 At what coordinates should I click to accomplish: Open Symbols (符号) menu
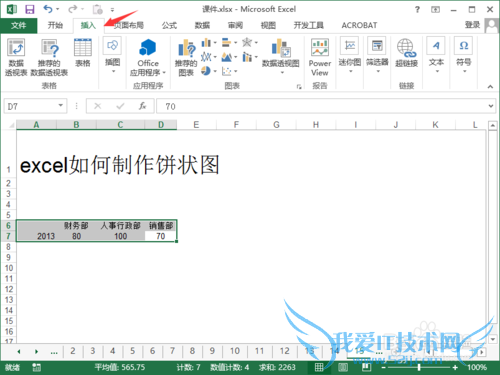pyautogui.click(x=464, y=55)
